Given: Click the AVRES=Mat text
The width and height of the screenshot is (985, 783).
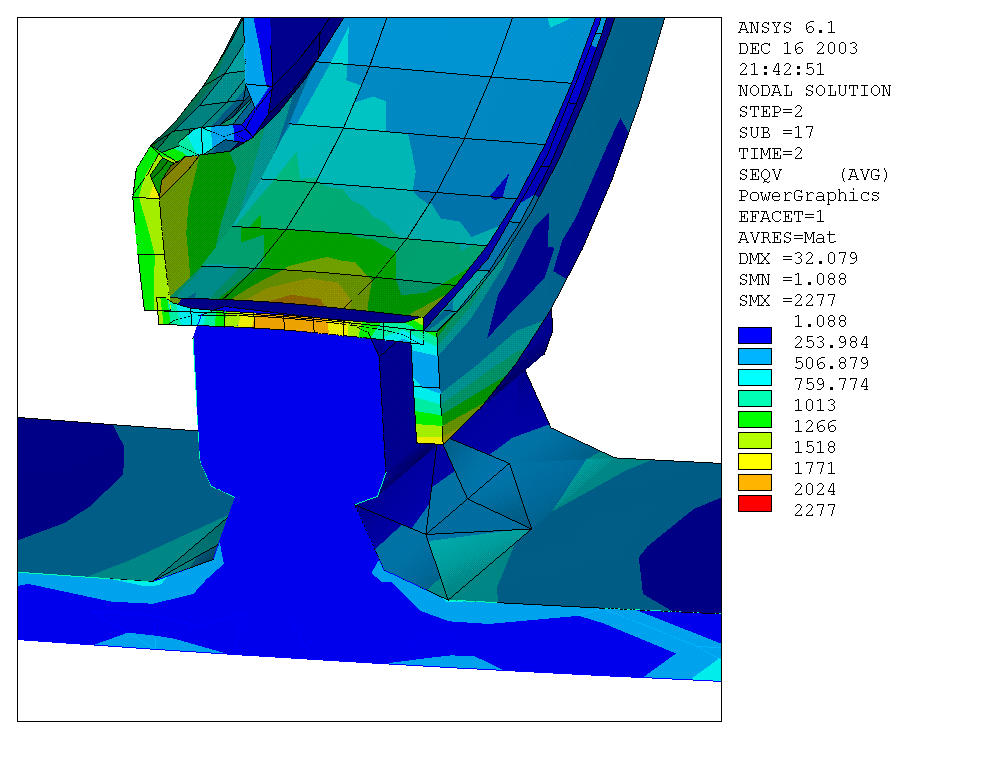Looking at the screenshot, I should pos(787,238).
